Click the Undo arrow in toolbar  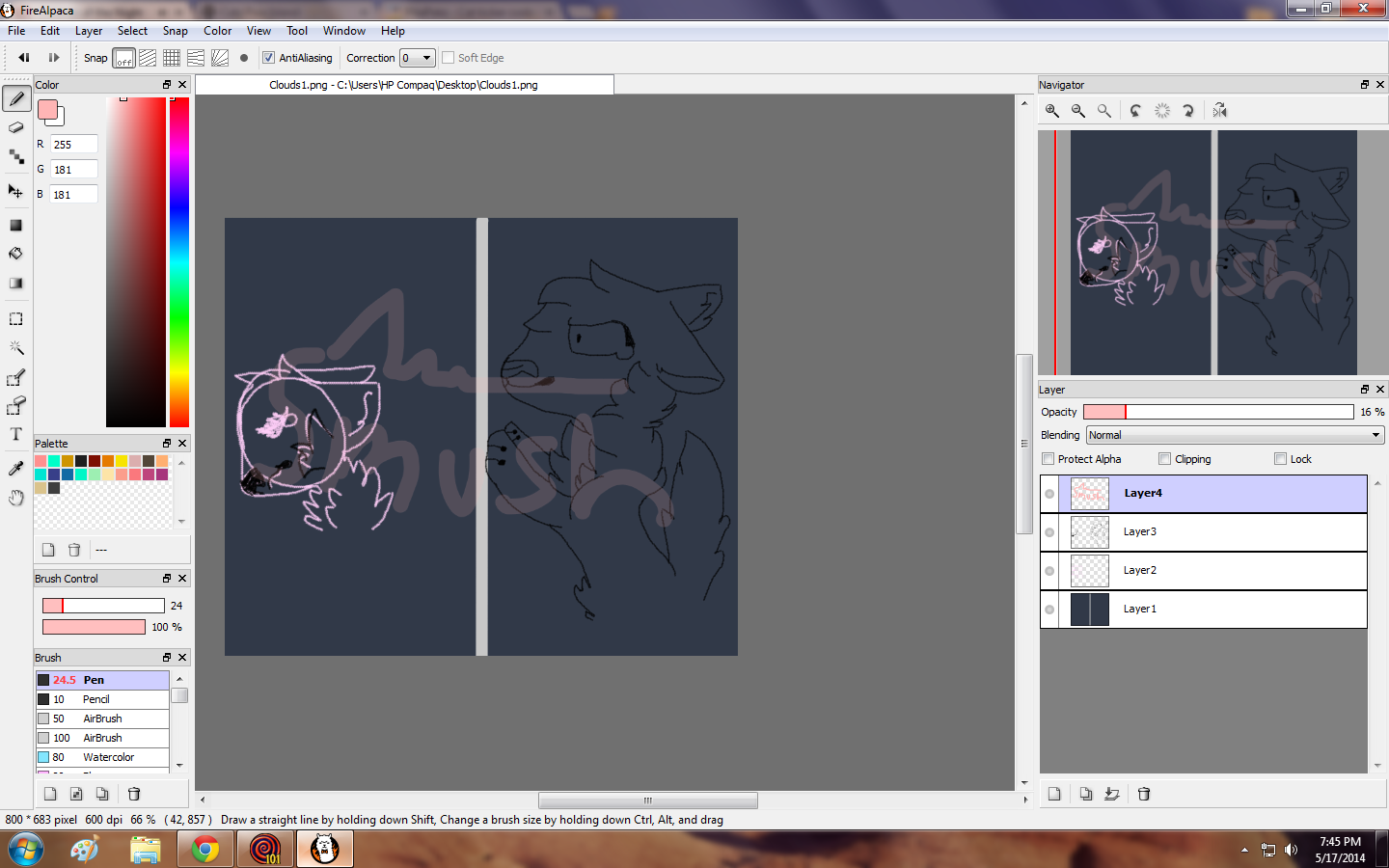click(24, 58)
